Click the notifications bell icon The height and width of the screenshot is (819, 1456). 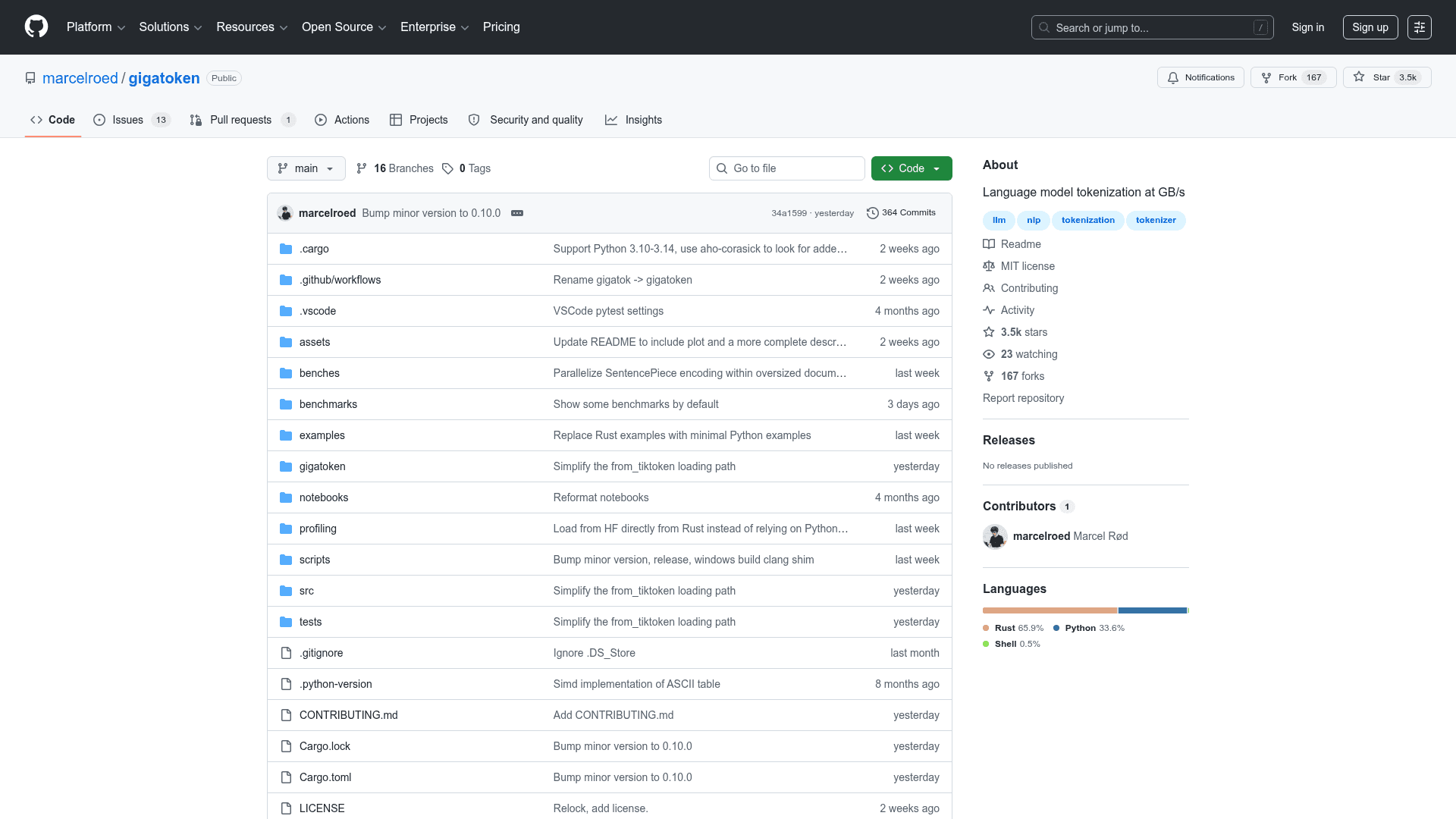tap(1173, 77)
